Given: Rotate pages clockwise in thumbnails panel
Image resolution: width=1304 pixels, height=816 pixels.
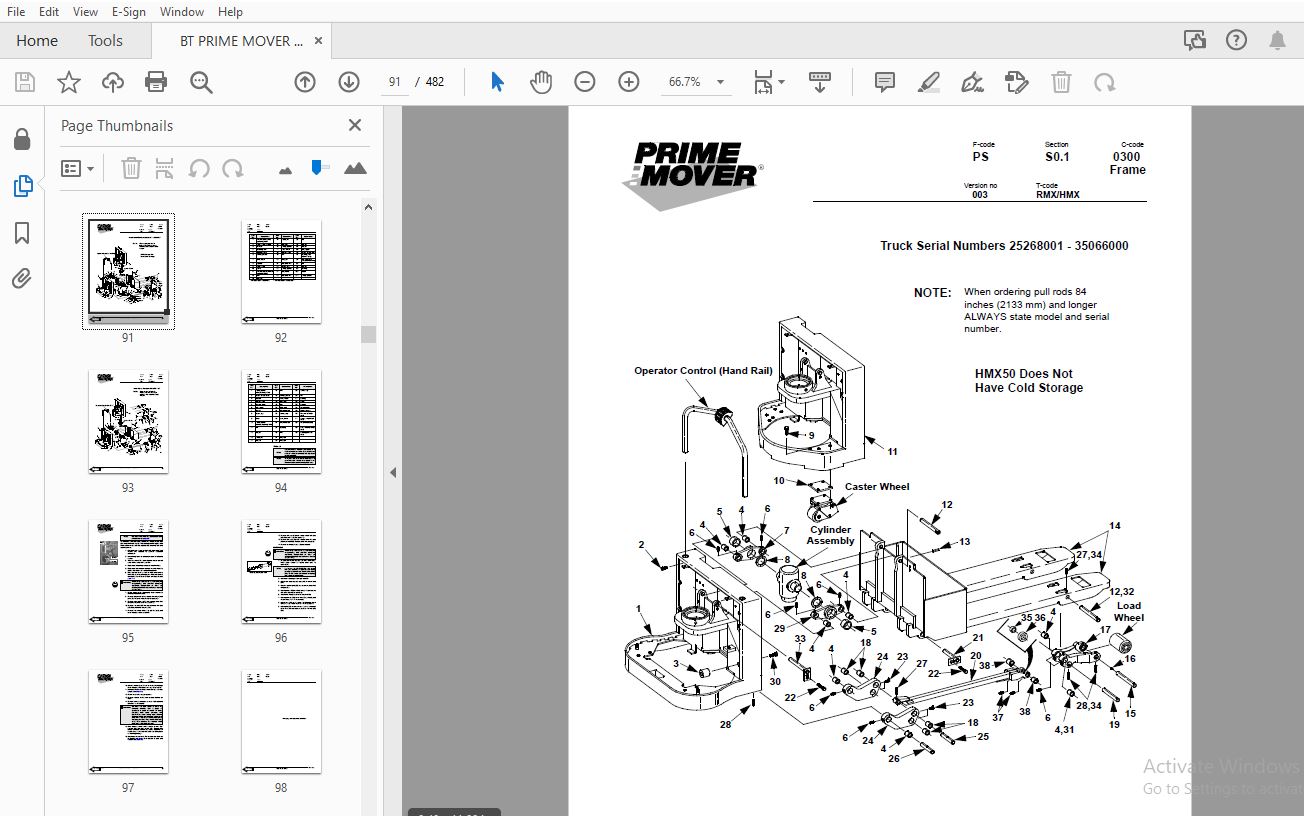Looking at the screenshot, I should pos(233,168).
